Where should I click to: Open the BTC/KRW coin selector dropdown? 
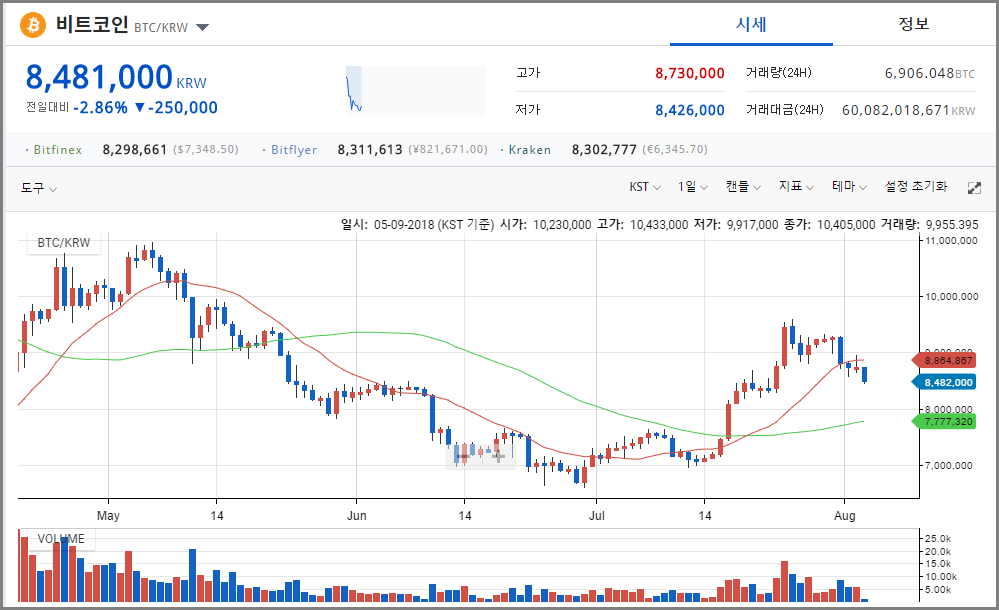(202, 27)
